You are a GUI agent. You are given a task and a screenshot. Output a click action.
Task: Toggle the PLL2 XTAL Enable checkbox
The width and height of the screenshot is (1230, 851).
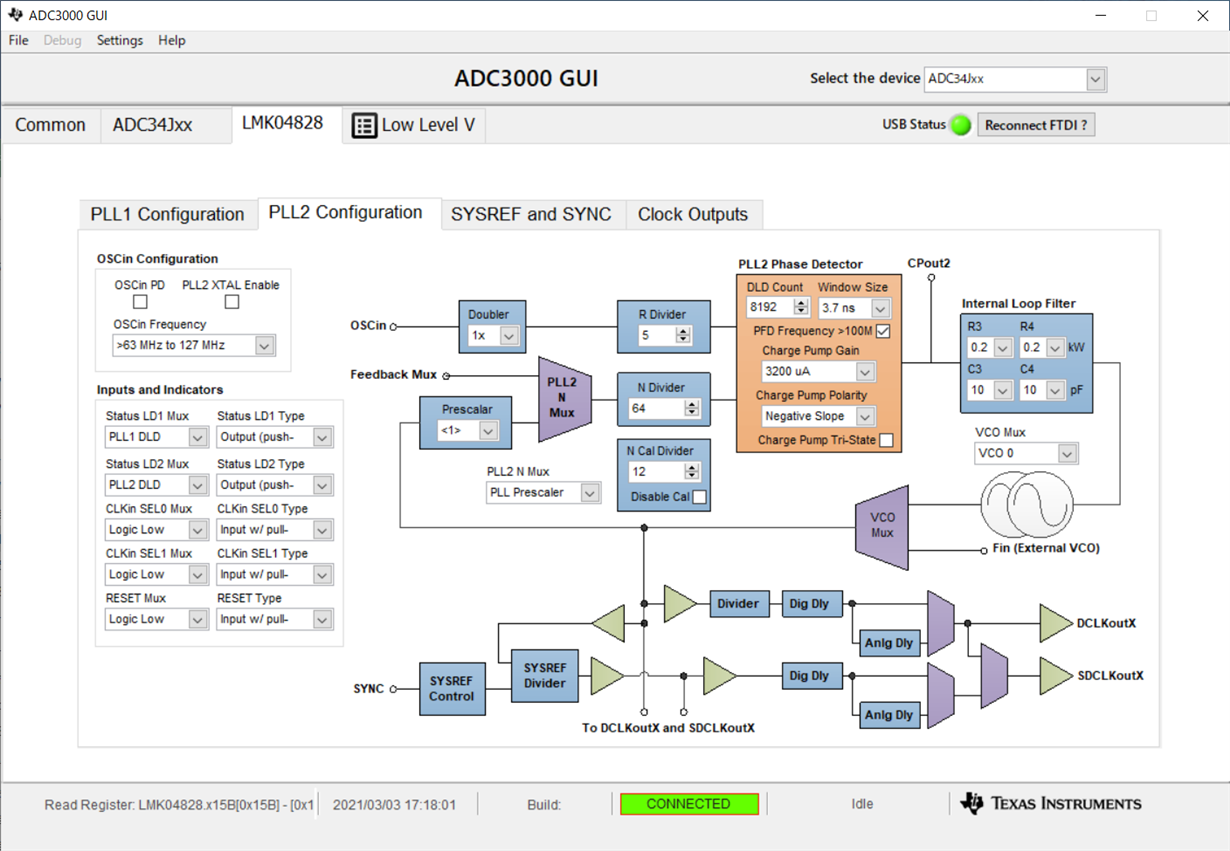tap(232, 301)
